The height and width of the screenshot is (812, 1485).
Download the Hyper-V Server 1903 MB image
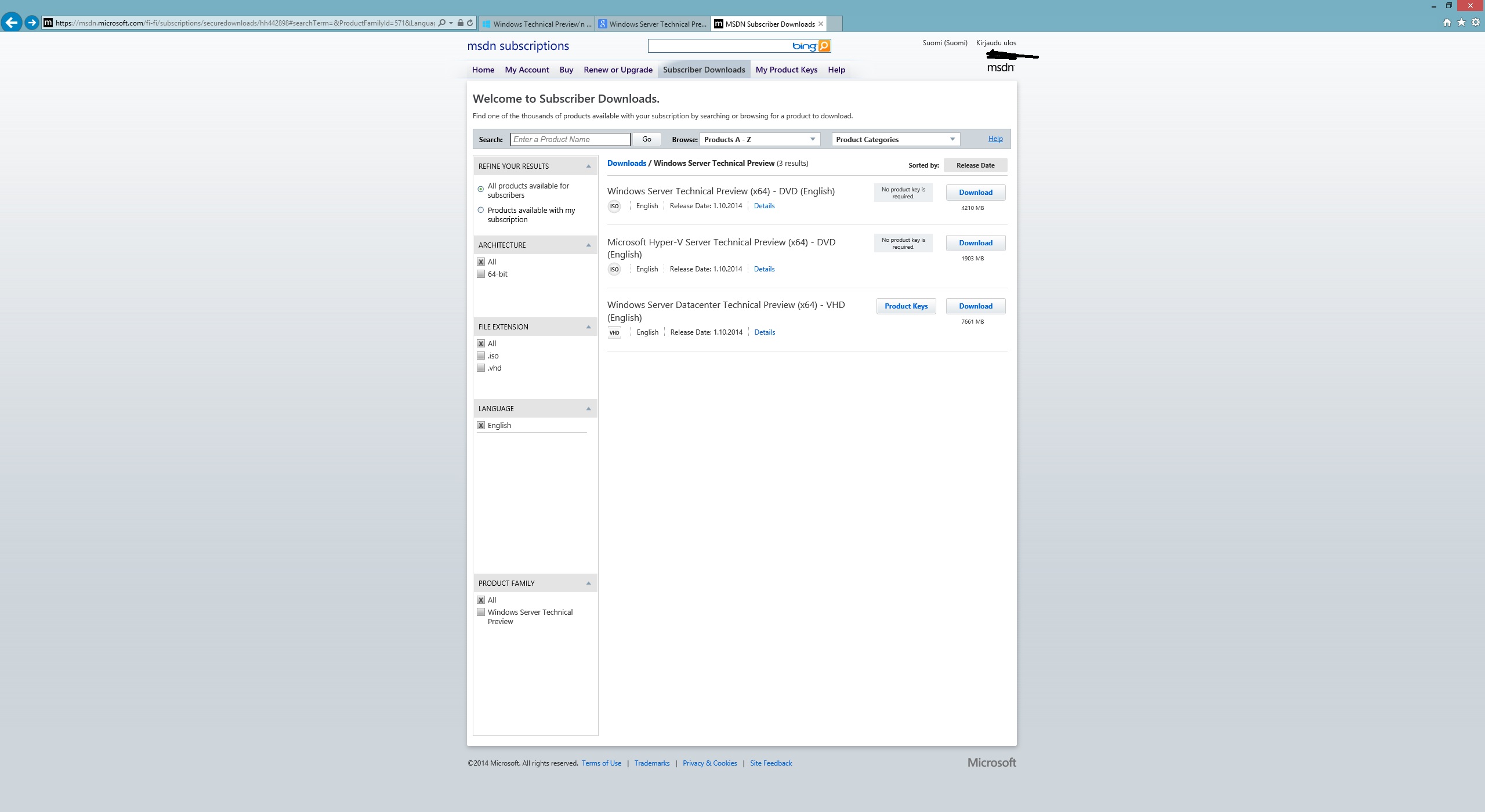click(975, 243)
